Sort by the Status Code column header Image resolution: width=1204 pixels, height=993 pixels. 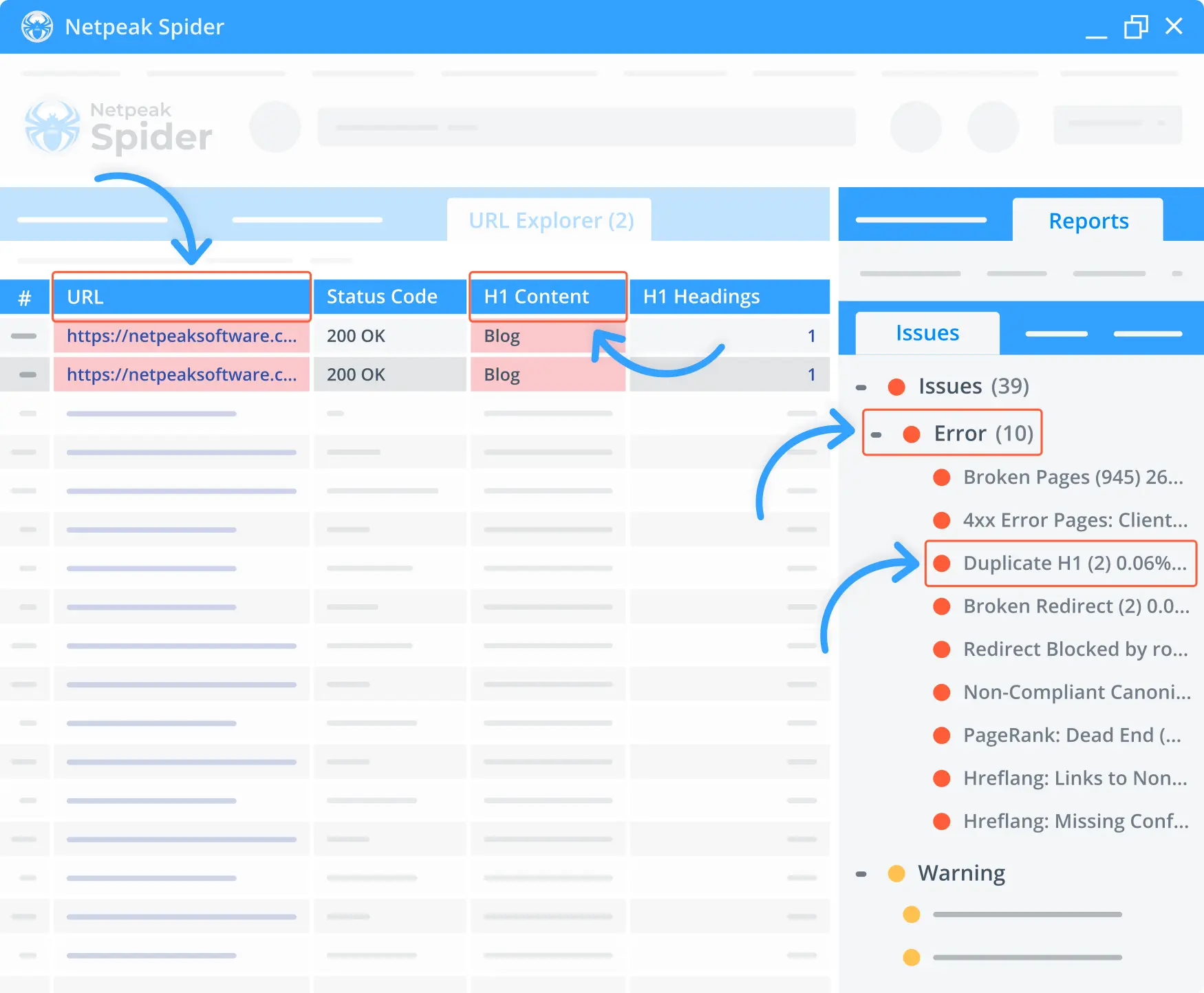tap(390, 297)
